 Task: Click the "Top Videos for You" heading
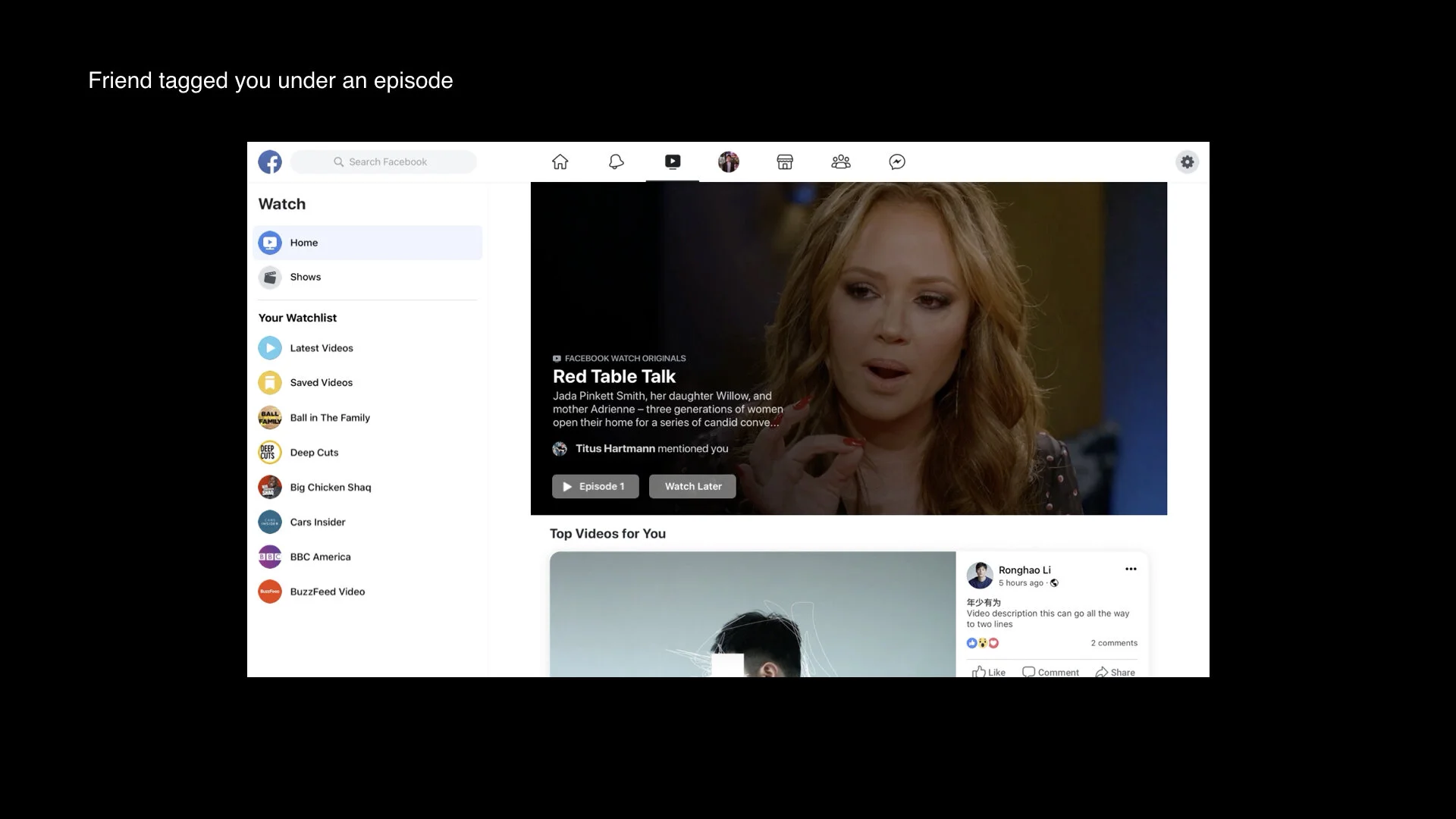pos(607,534)
